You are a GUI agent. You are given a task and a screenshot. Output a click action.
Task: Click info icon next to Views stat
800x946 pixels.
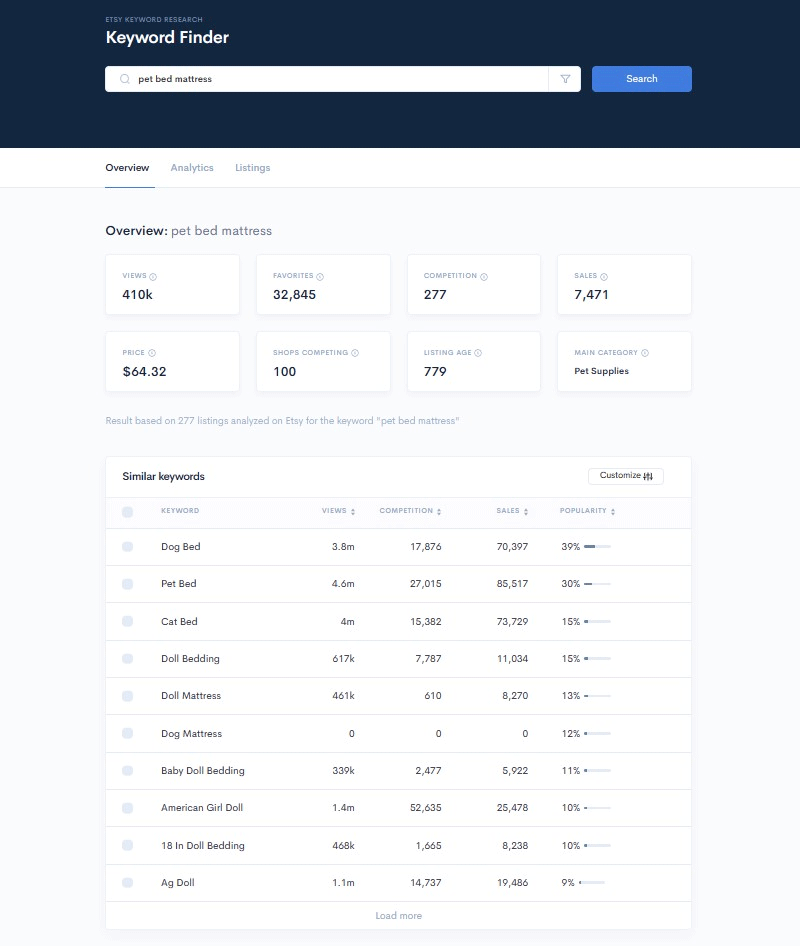coord(153,276)
